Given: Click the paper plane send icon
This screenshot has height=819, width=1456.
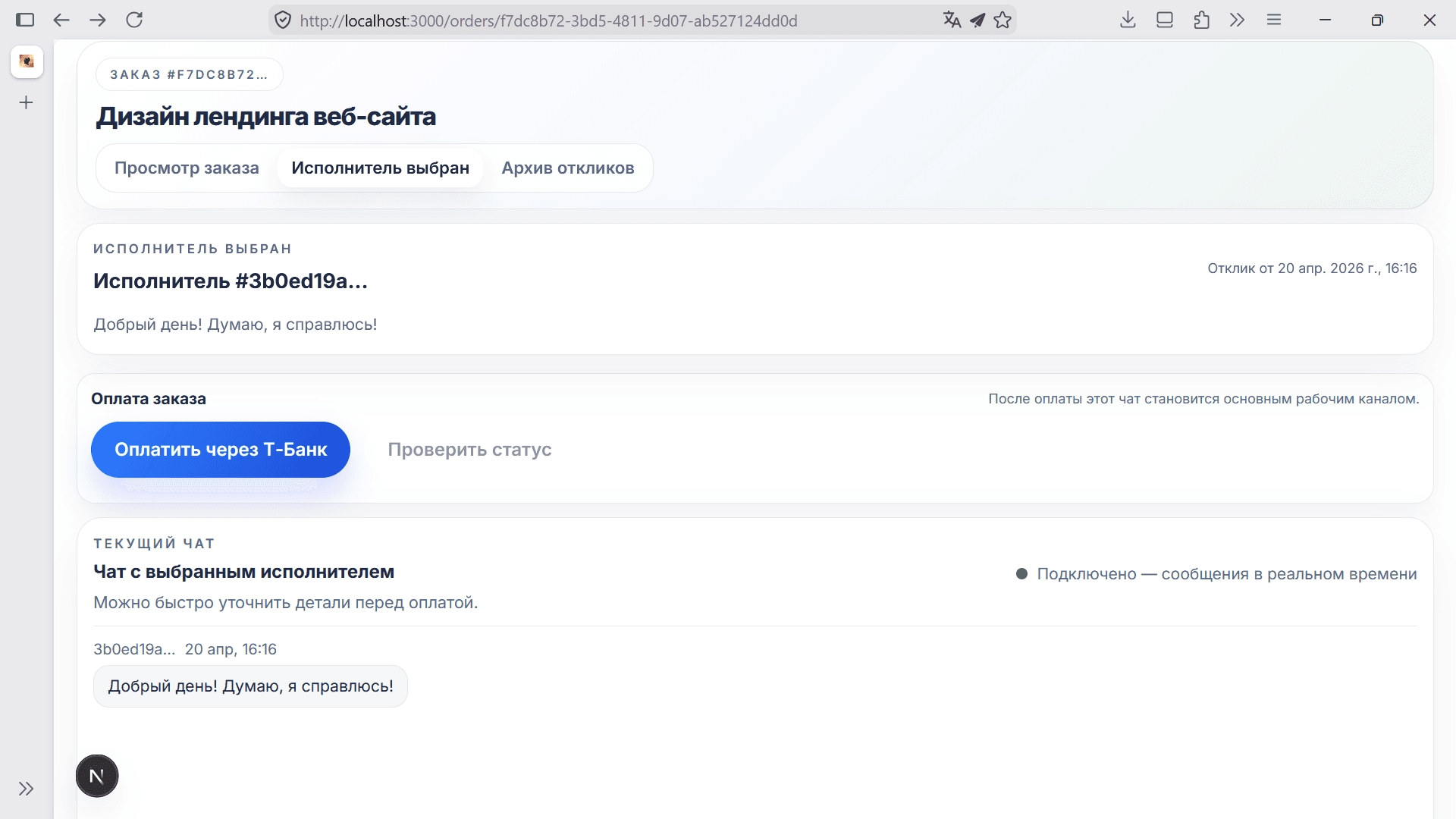Looking at the screenshot, I should pyautogui.click(x=977, y=20).
